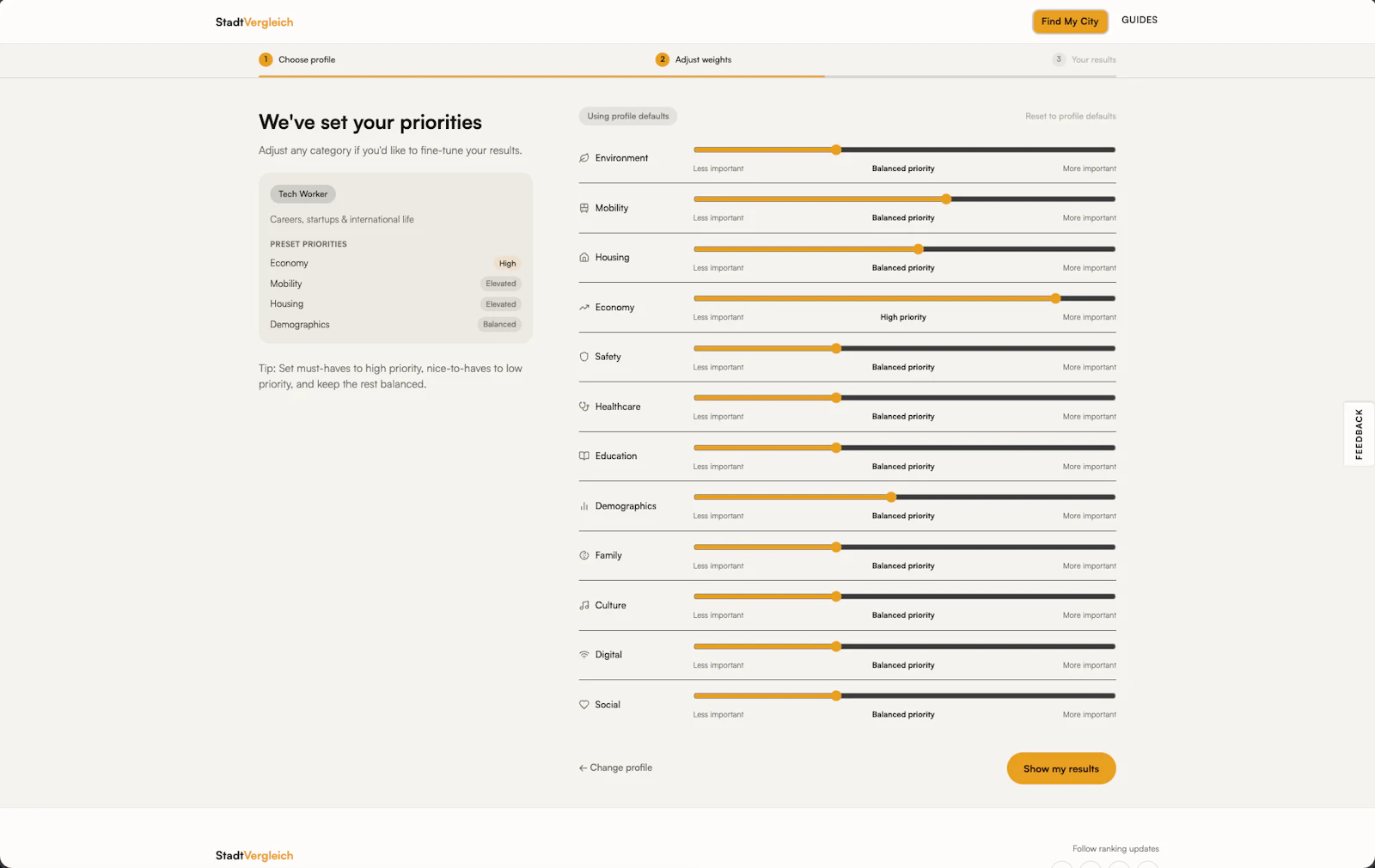Click the Using profile defaults pill
The width and height of the screenshot is (1375, 868).
628,116
